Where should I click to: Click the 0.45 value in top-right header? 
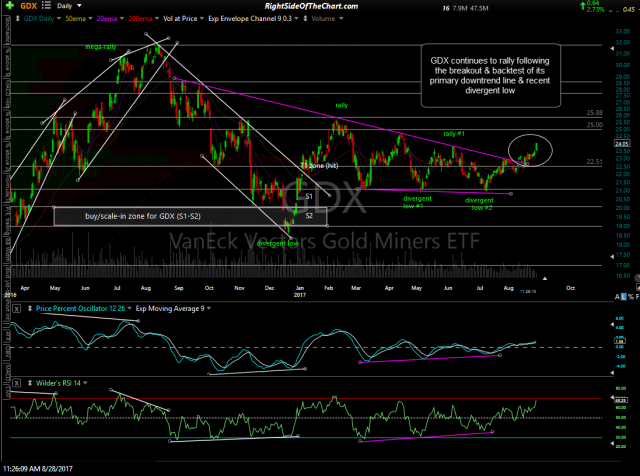coord(629,9)
